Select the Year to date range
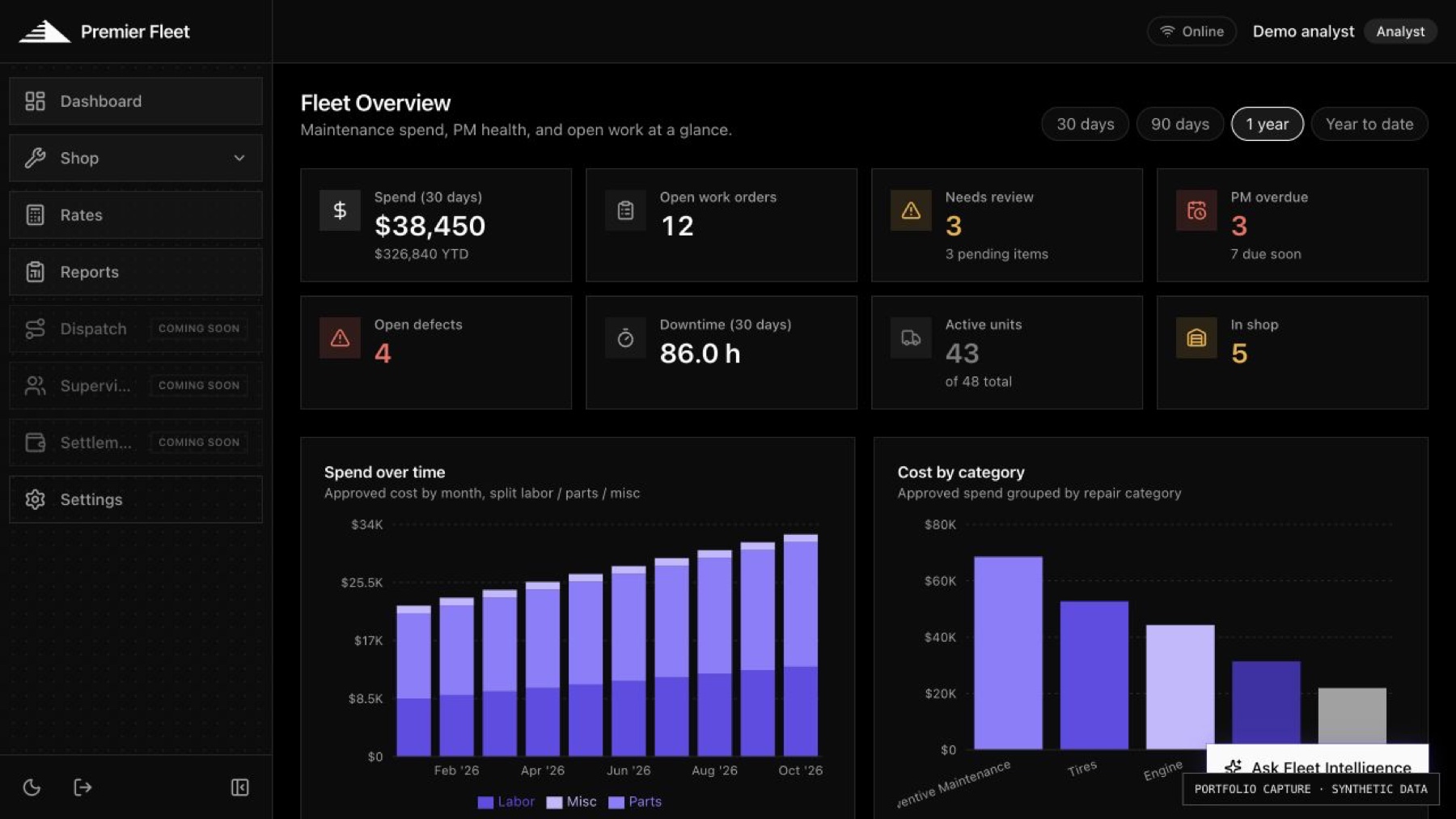1456x819 pixels. pyautogui.click(x=1369, y=124)
